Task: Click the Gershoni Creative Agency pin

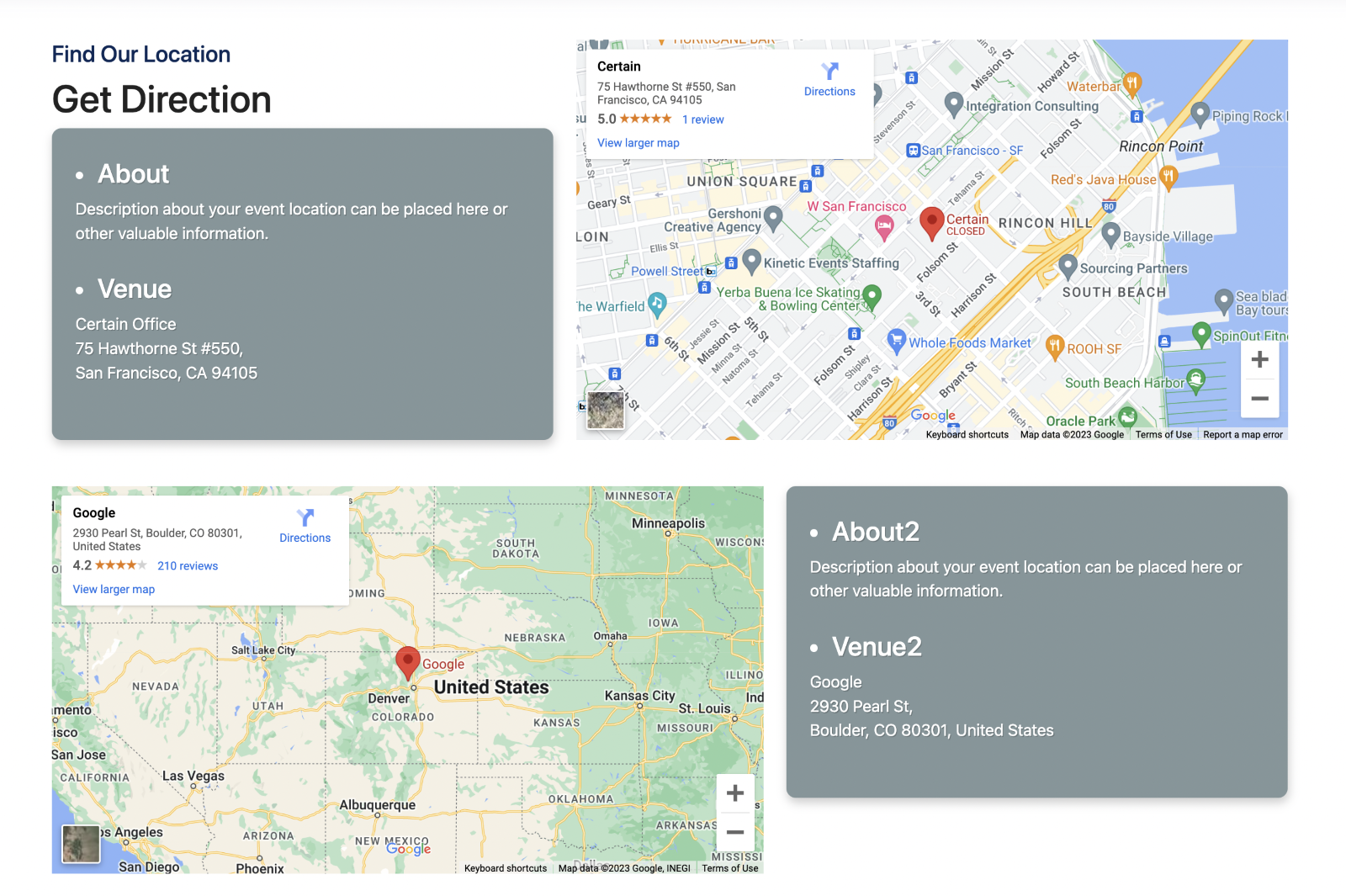Action: pyautogui.click(x=773, y=218)
